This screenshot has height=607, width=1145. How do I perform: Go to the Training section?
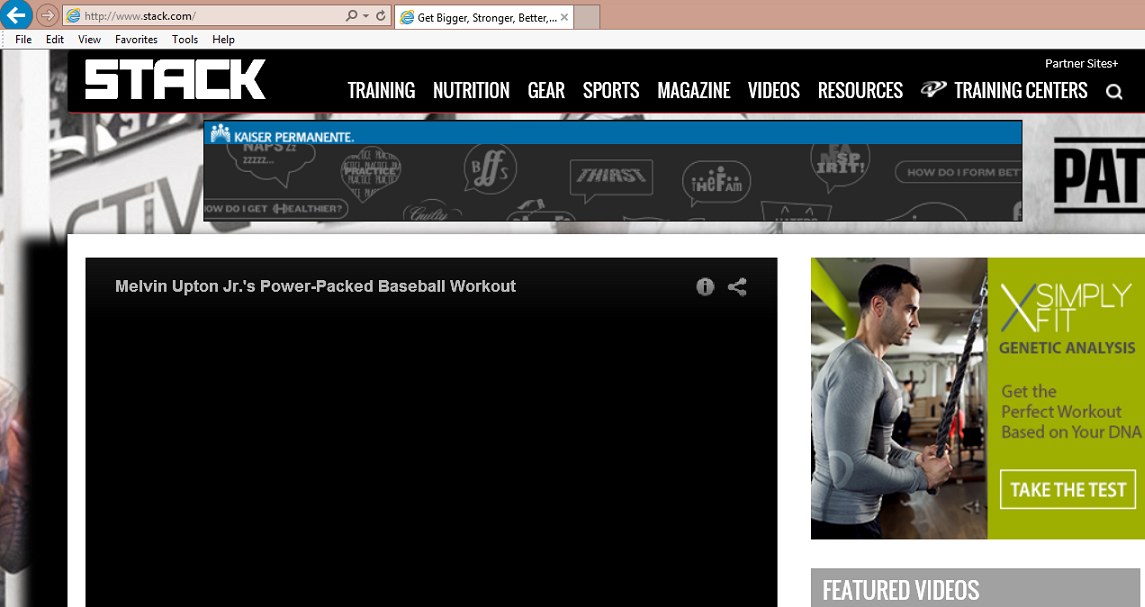(x=381, y=91)
